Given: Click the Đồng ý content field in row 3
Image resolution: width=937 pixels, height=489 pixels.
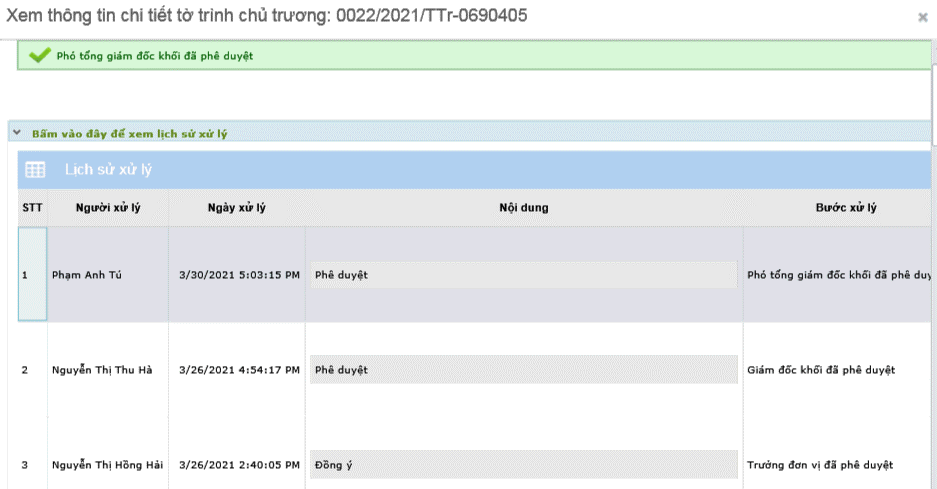Looking at the screenshot, I should pyautogui.click(x=523, y=464).
